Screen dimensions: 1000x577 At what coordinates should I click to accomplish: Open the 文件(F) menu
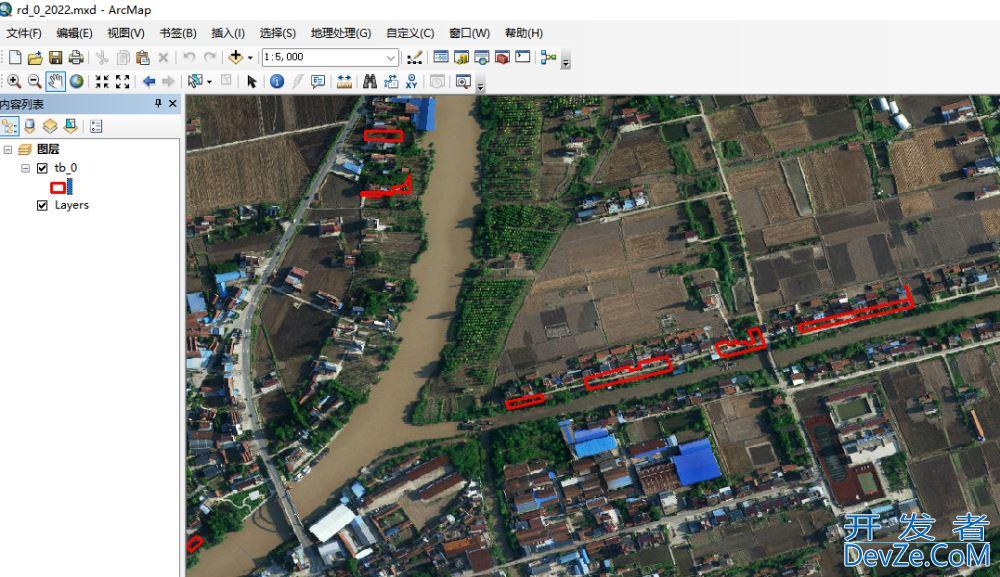pos(24,33)
